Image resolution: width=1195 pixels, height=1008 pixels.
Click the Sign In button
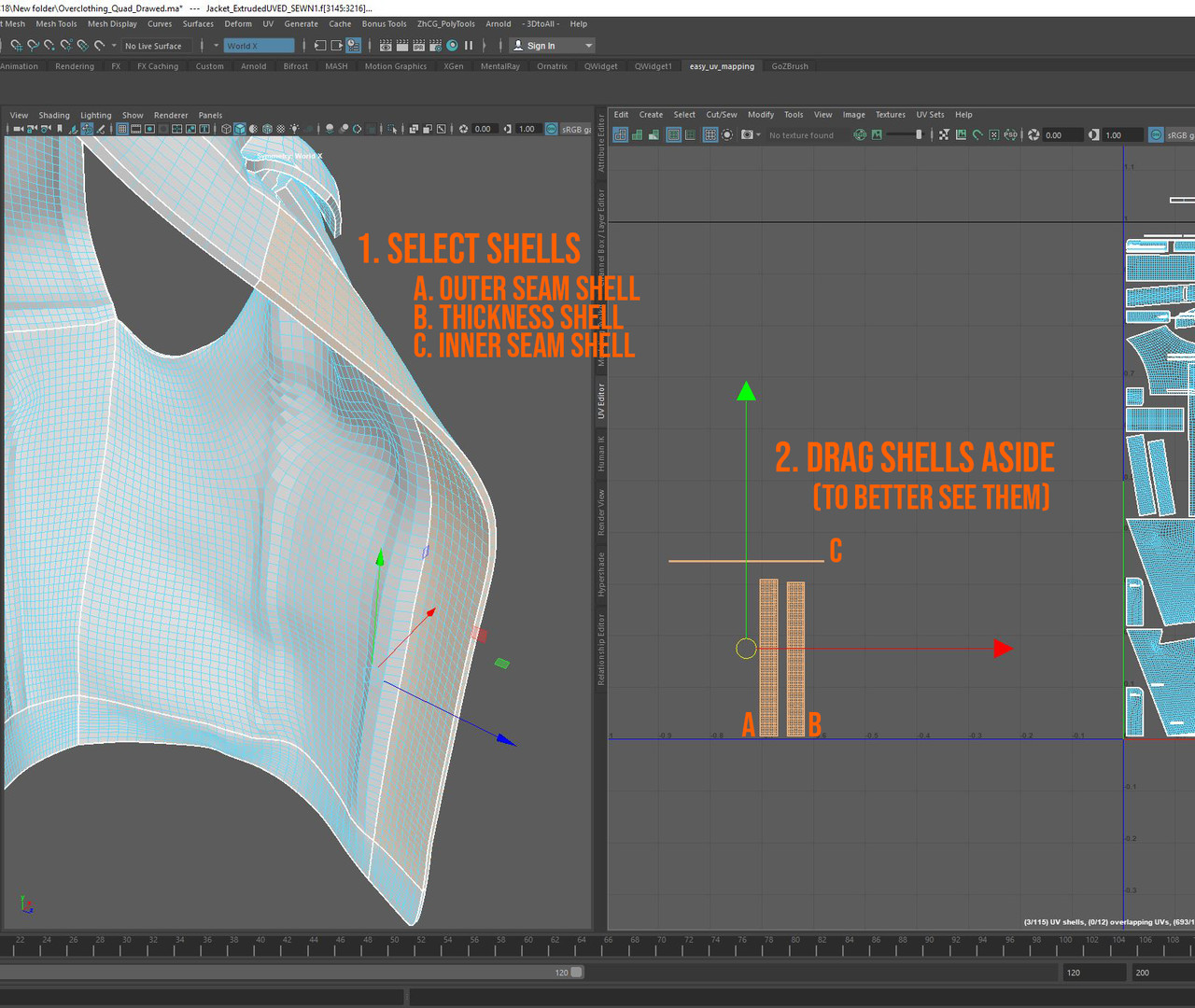click(x=541, y=45)
